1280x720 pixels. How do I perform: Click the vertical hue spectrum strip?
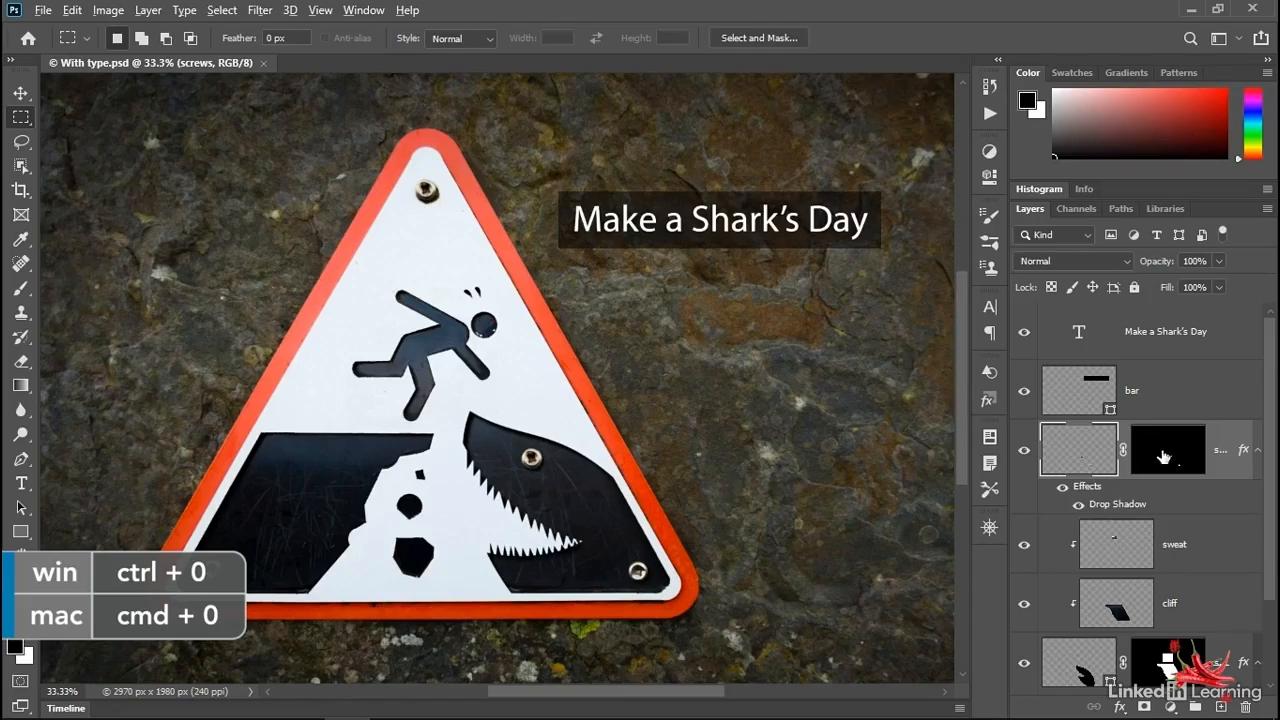[1252, 123]
